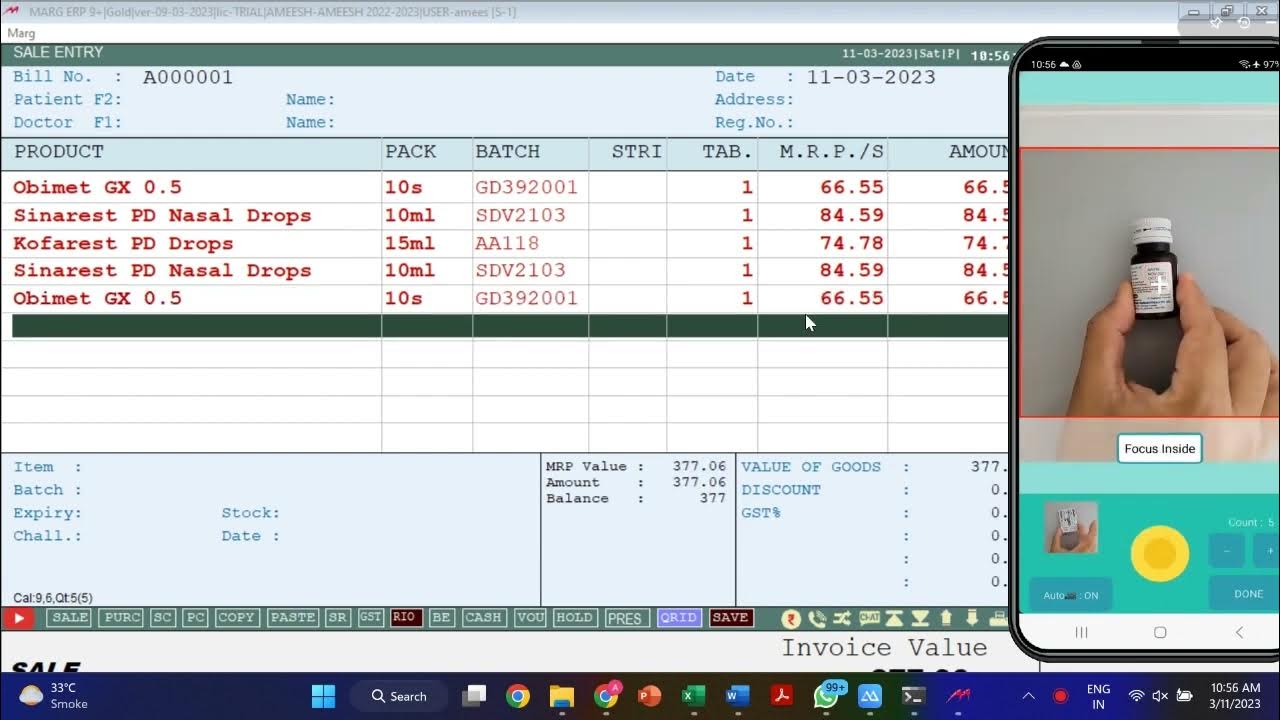
Task: Open Adobe Acrobat from taskbar
Action: 782,696
